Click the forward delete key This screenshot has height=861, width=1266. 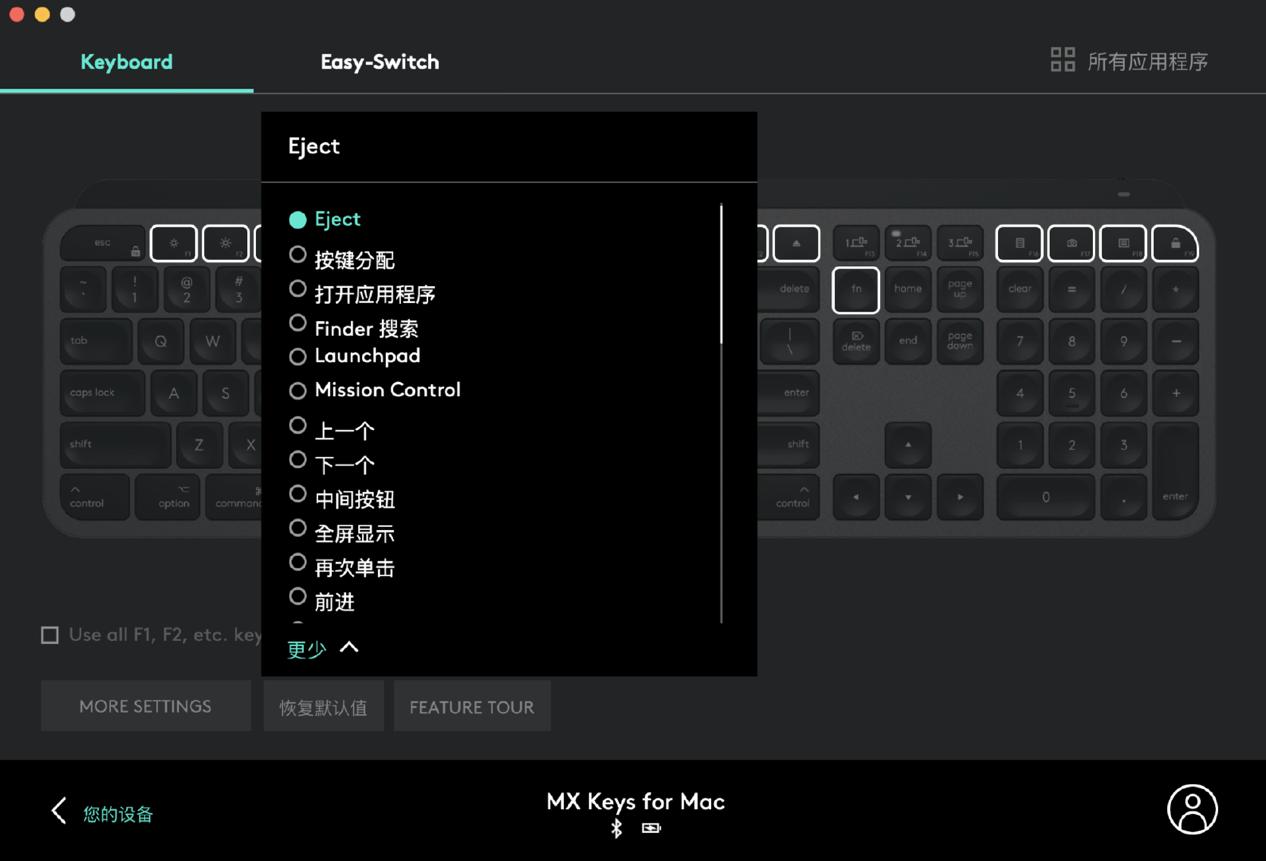coord(856,341)
